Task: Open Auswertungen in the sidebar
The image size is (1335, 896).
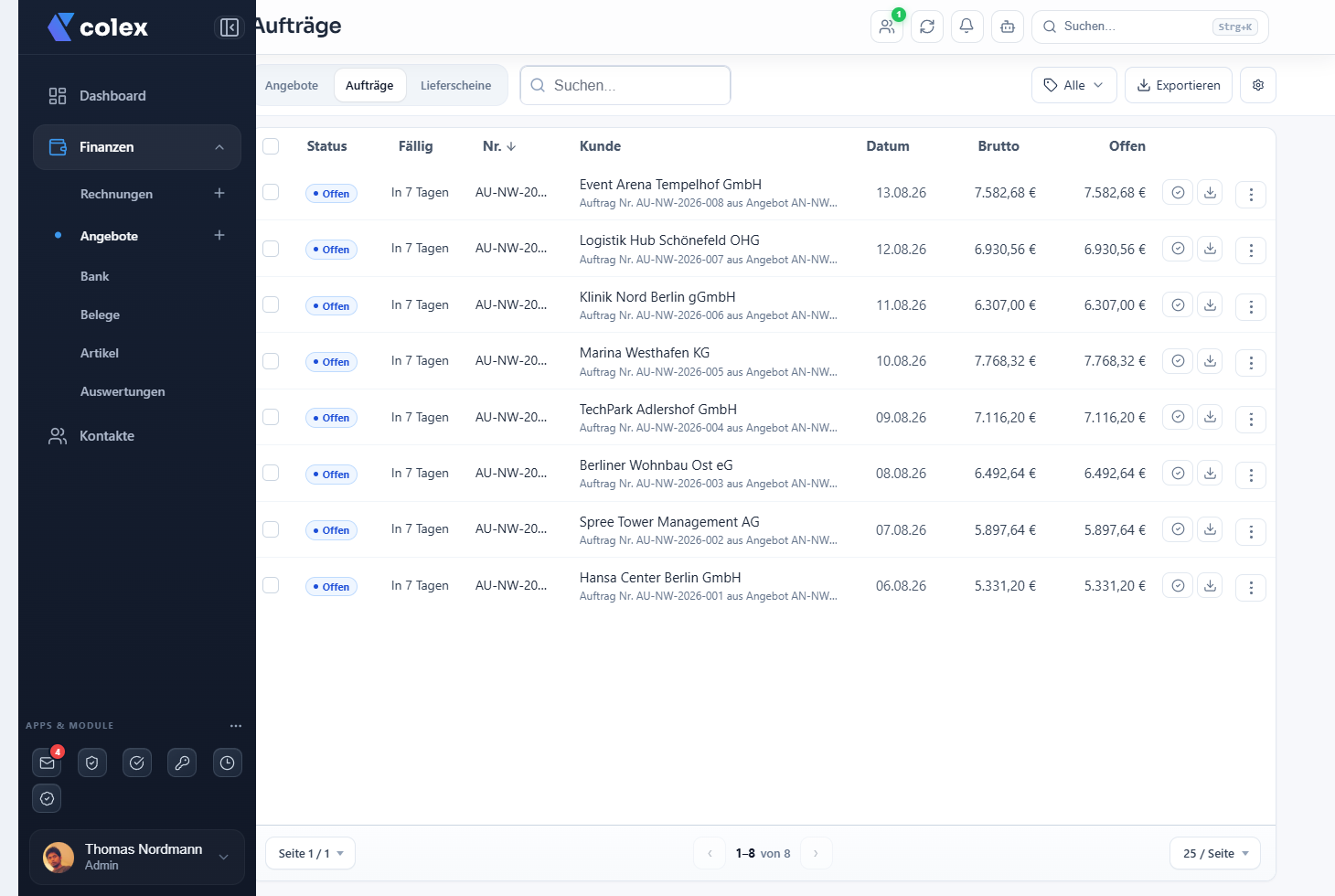Action: point(123,391)
